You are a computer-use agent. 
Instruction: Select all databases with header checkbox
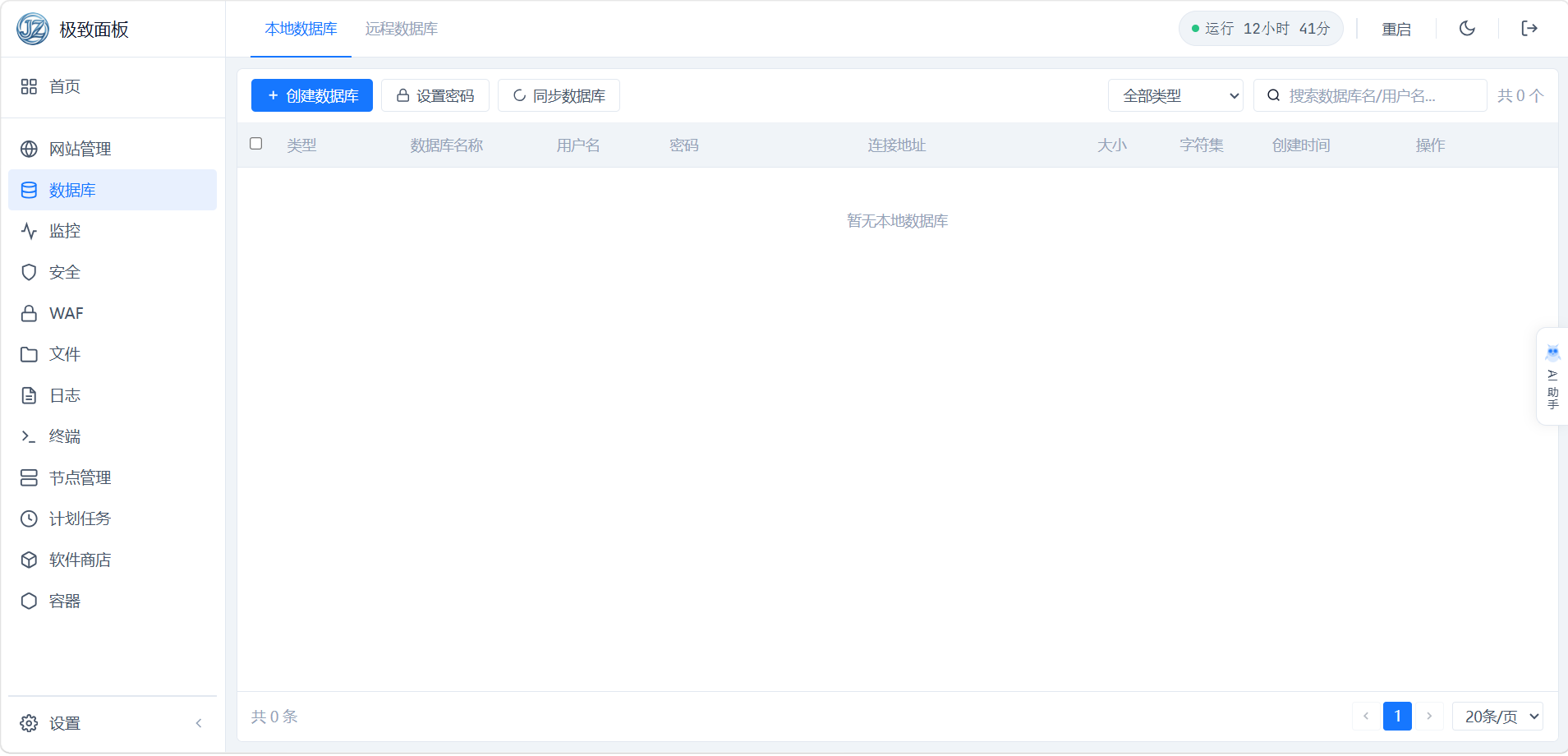pos(256,144)
